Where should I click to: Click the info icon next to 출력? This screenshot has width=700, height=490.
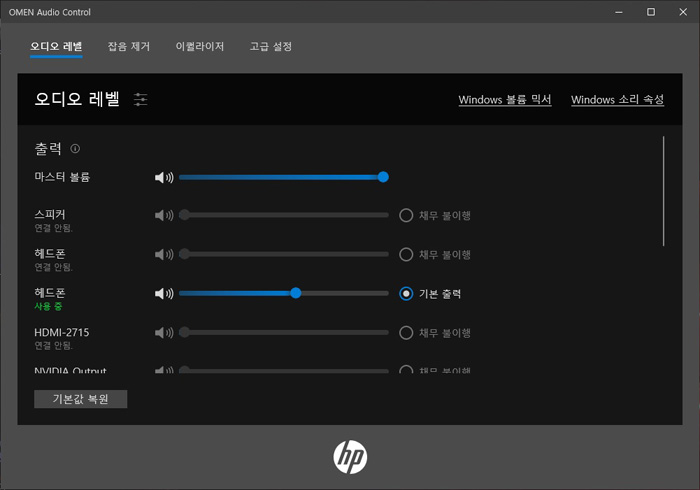[x=75, y=149]
